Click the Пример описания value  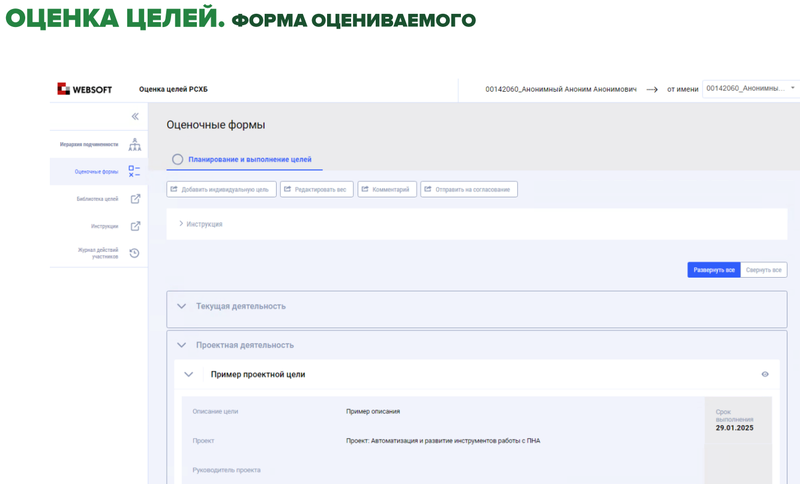tap(373, 412)
